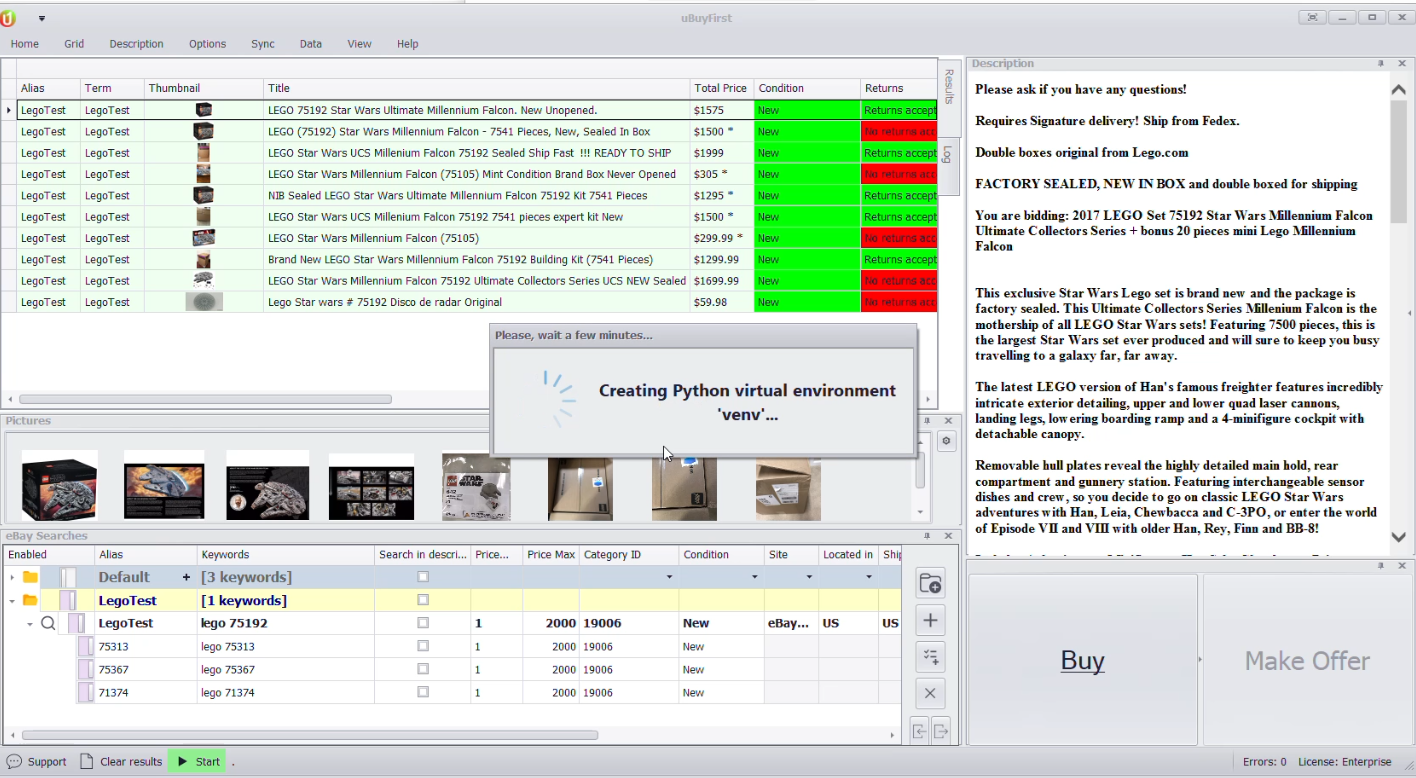Toggle Search in description for lego 75313
1416x778 pixels.
point(423,646)
